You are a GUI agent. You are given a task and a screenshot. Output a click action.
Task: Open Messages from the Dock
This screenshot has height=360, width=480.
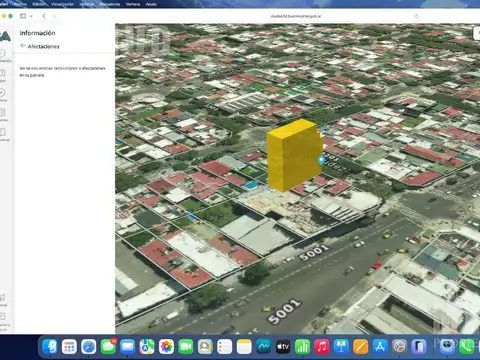108,347
